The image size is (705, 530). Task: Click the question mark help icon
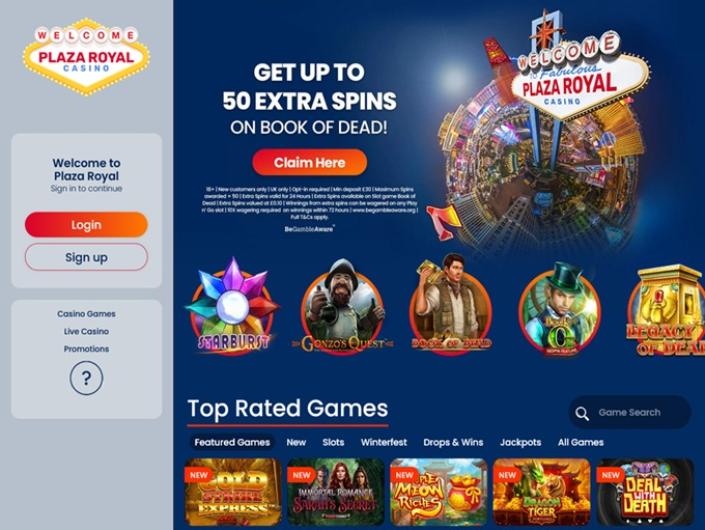tap(86, 378)
